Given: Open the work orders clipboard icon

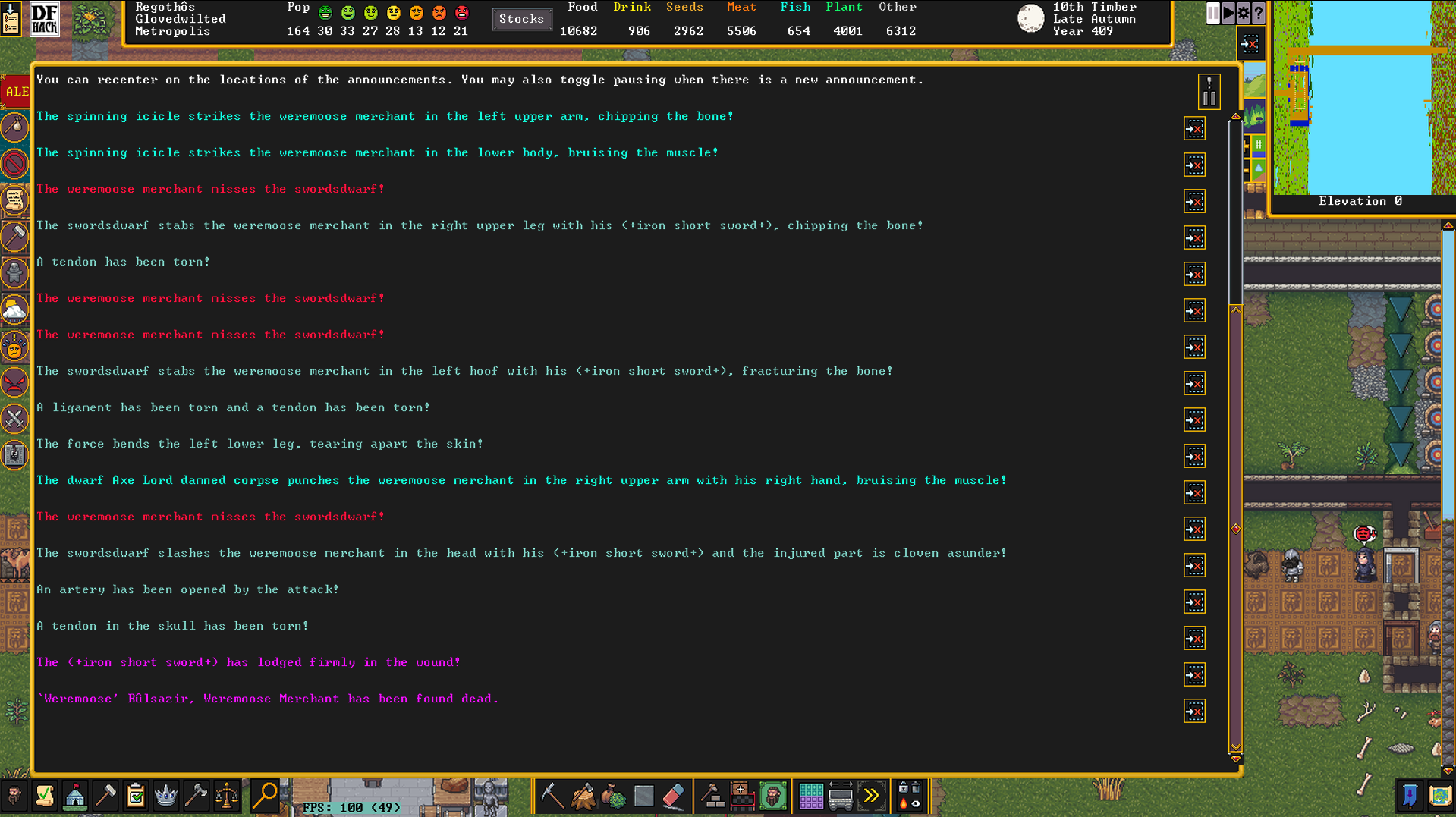Looking at the screenshot, I should [x=136, y=796].
